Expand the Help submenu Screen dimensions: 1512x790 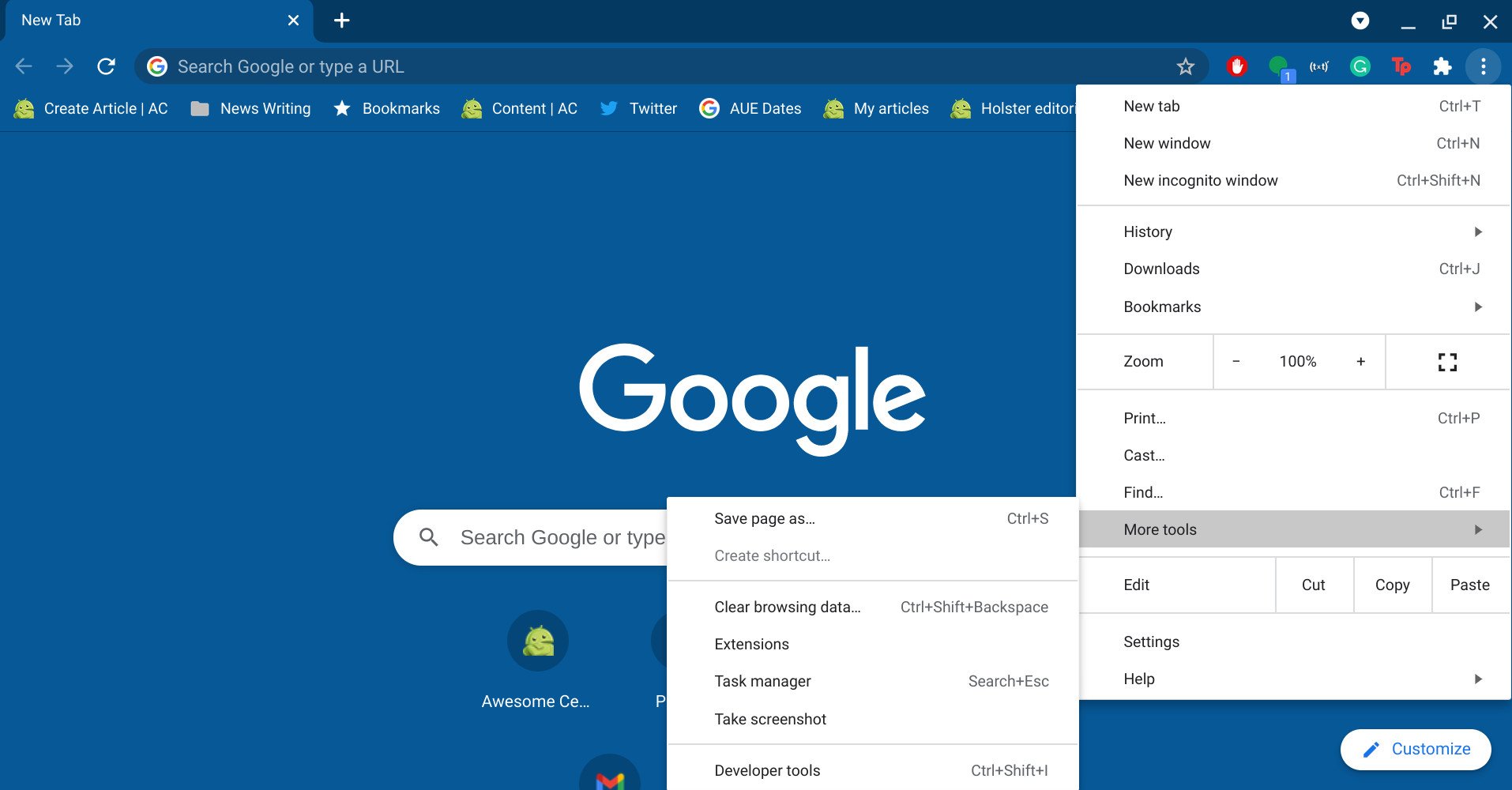1293,679
